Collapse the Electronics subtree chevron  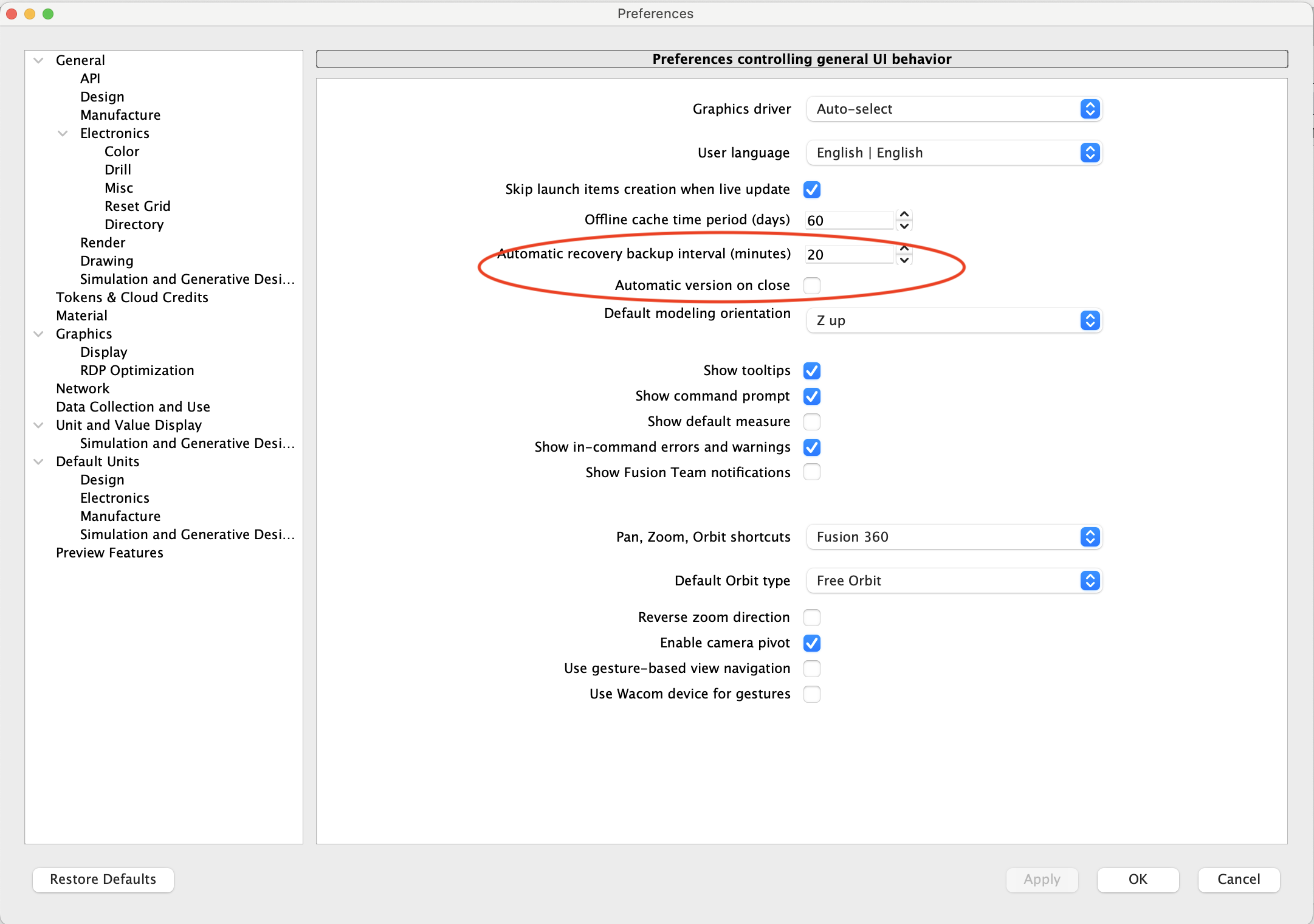(63, 133)
